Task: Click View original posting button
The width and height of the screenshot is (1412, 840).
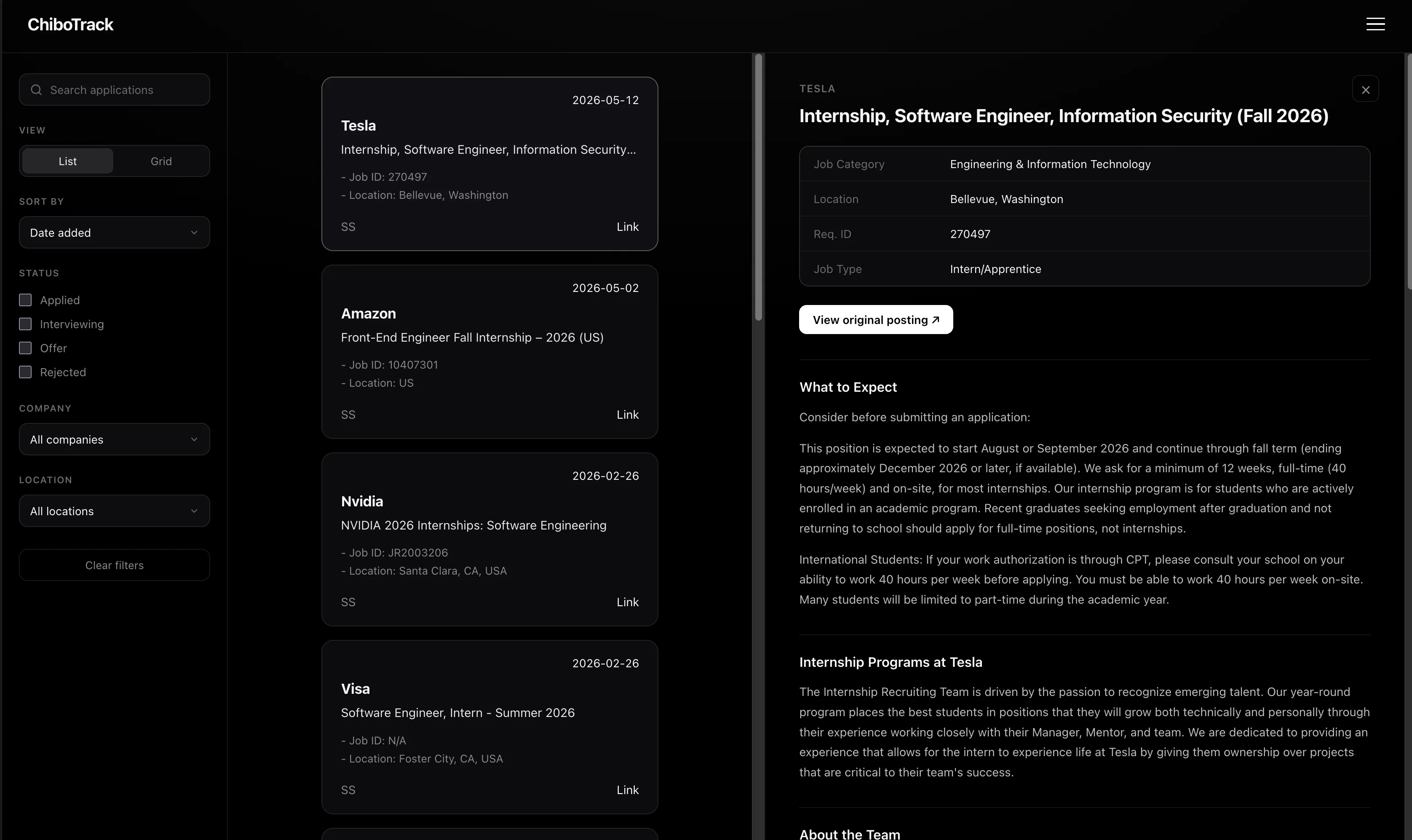Action: (x=875, y=320)
